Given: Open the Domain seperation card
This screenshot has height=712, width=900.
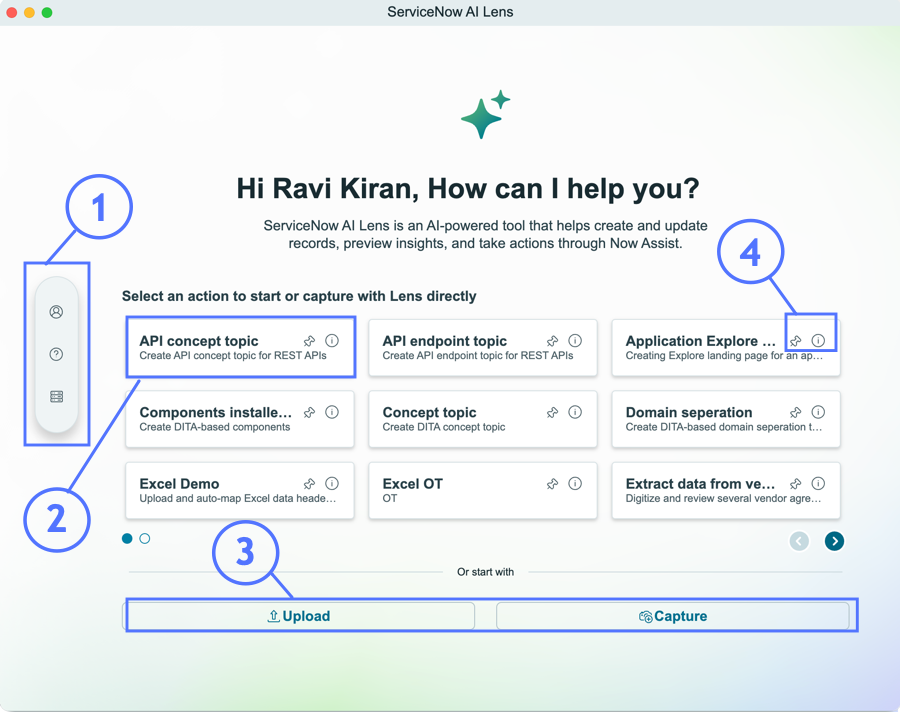Looking at the screenshot, I should click(726, 419).
